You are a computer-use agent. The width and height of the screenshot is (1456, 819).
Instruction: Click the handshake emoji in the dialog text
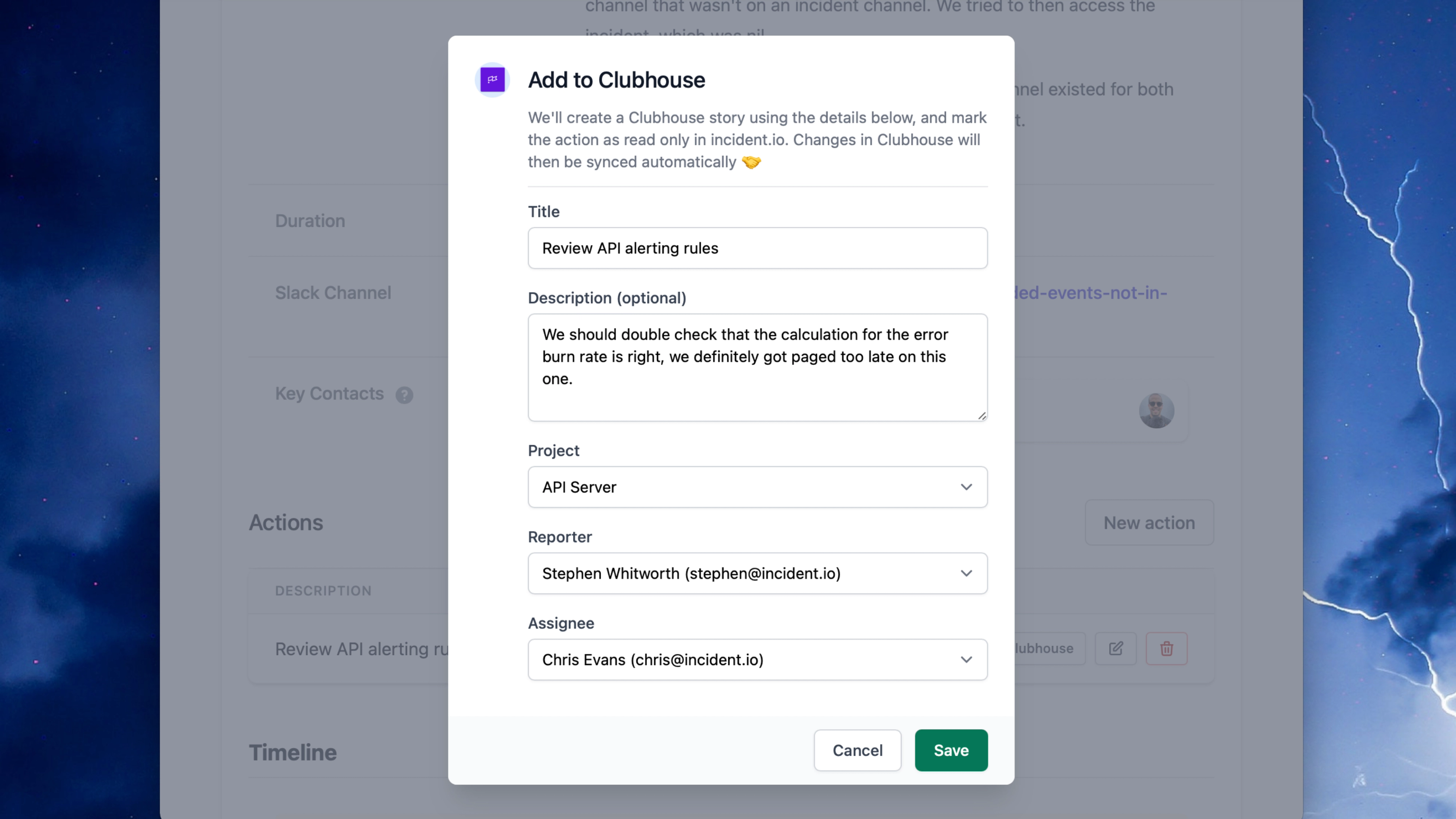[751, 162]
